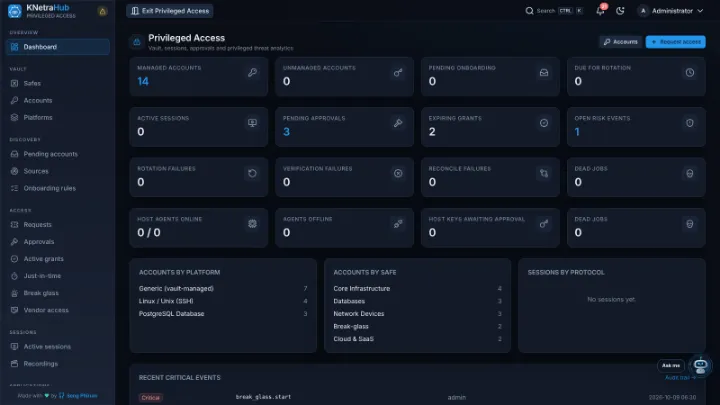
Task: Open the Audit trail link
Action: [681, 377]
